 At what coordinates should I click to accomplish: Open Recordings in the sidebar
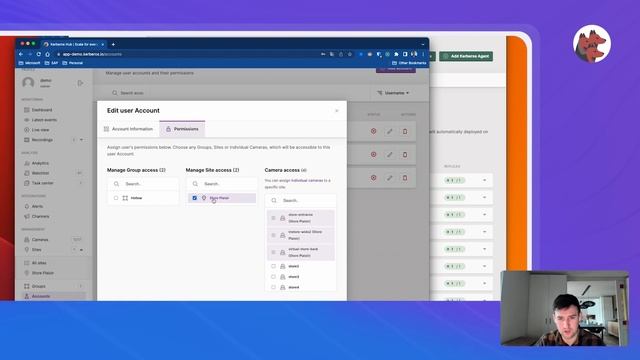42,140
